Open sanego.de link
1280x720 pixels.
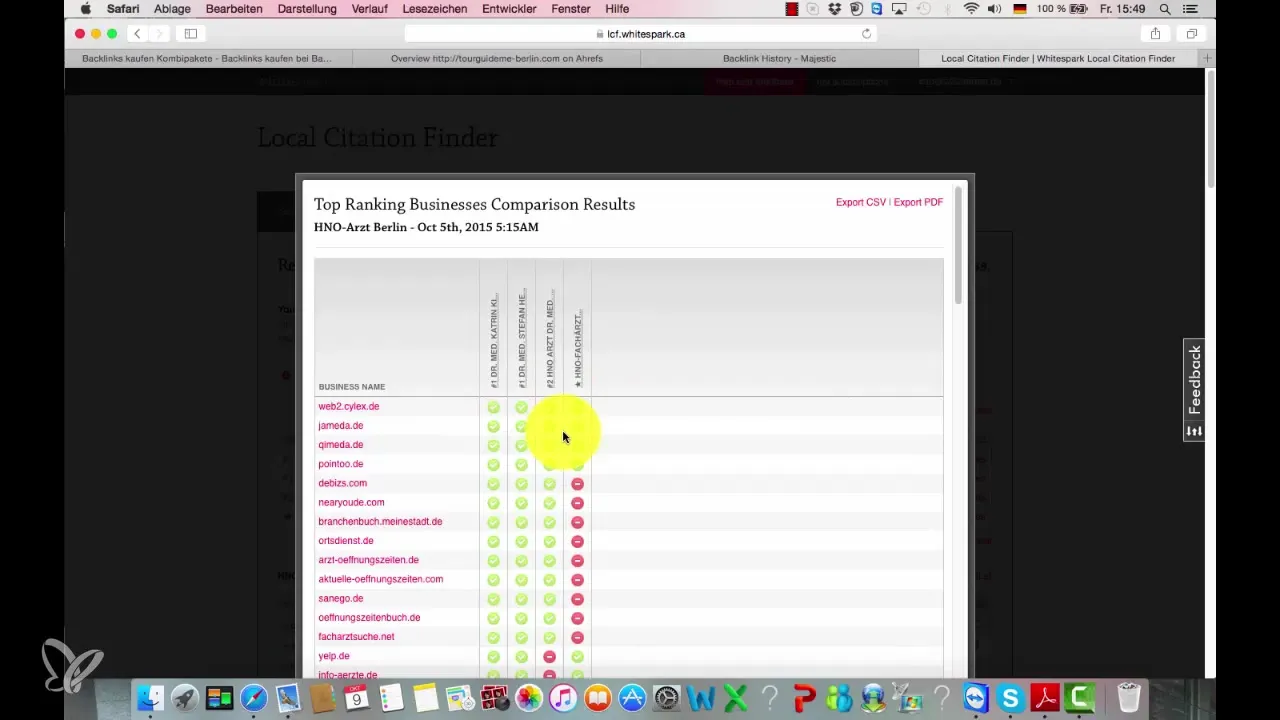click(340, 598)
